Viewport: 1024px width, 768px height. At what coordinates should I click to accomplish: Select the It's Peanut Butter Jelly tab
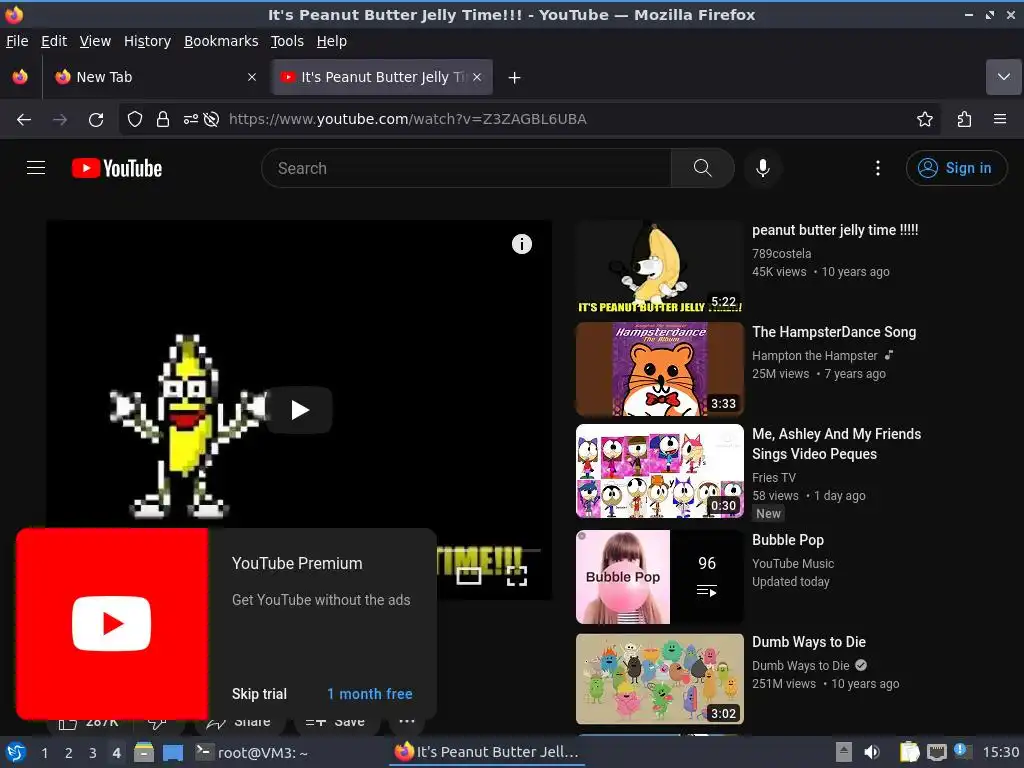(x=383, y=77)
